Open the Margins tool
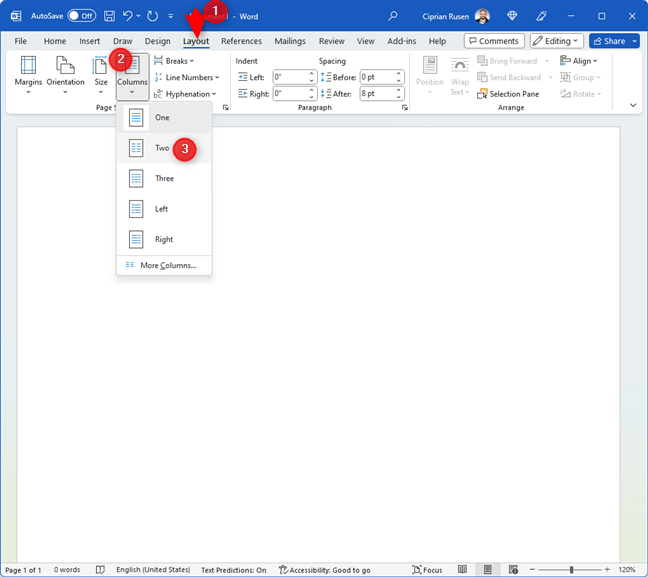The image size is (648, 577). 28,75
